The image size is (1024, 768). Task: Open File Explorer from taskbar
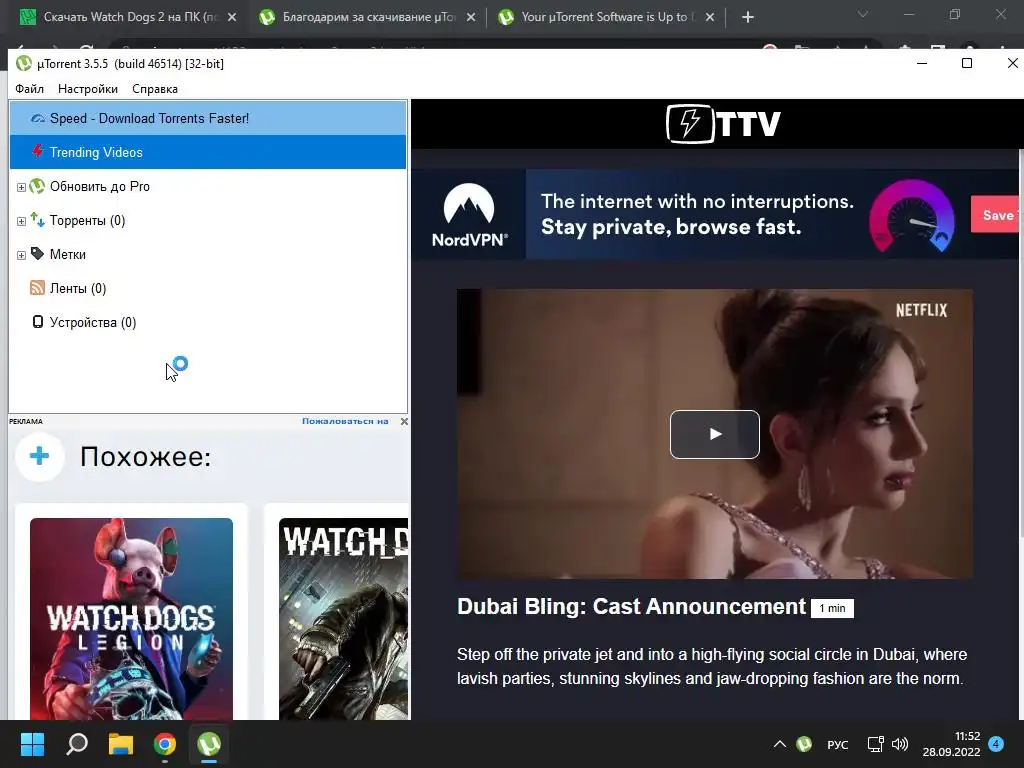point(121,744)
